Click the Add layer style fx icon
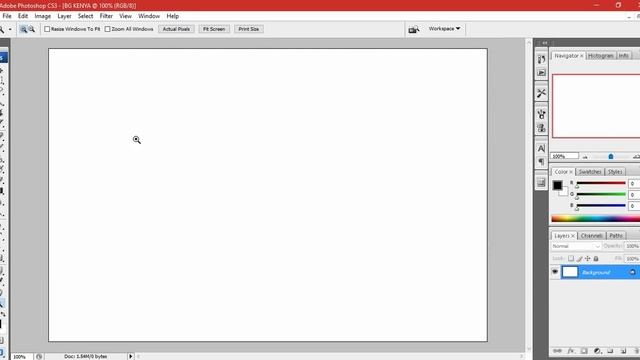This screenshot has width=640, height=360. [x=571, y=351]
